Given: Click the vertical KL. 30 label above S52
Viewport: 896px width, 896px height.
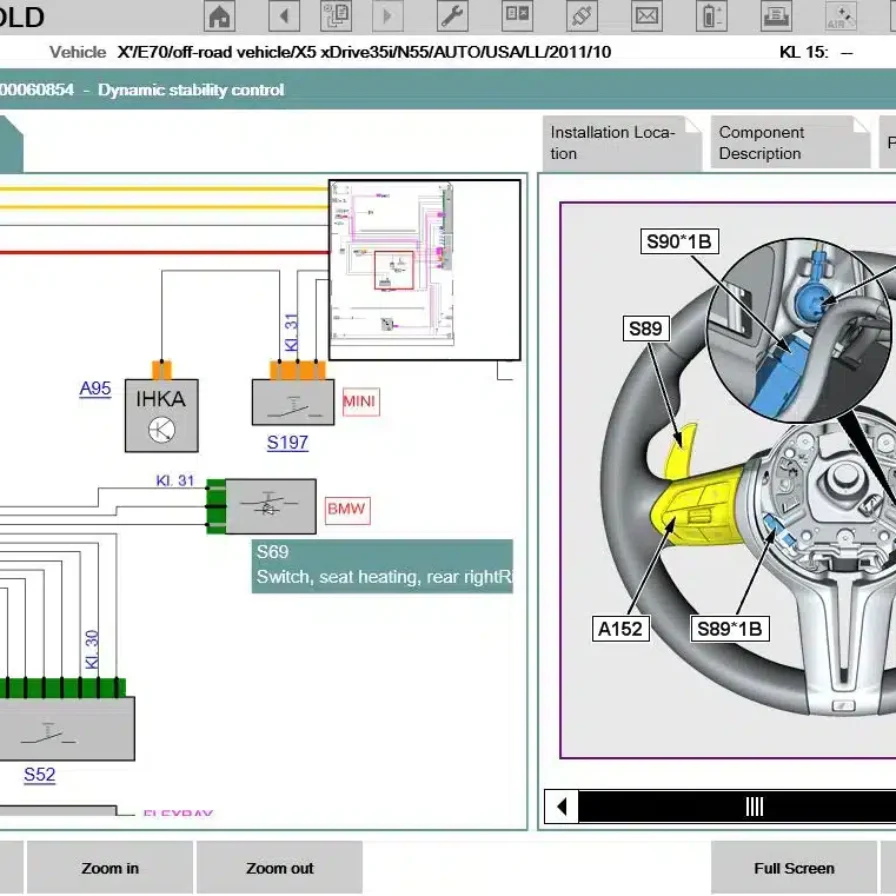Looking at the screenshot, I should (91, 650).
